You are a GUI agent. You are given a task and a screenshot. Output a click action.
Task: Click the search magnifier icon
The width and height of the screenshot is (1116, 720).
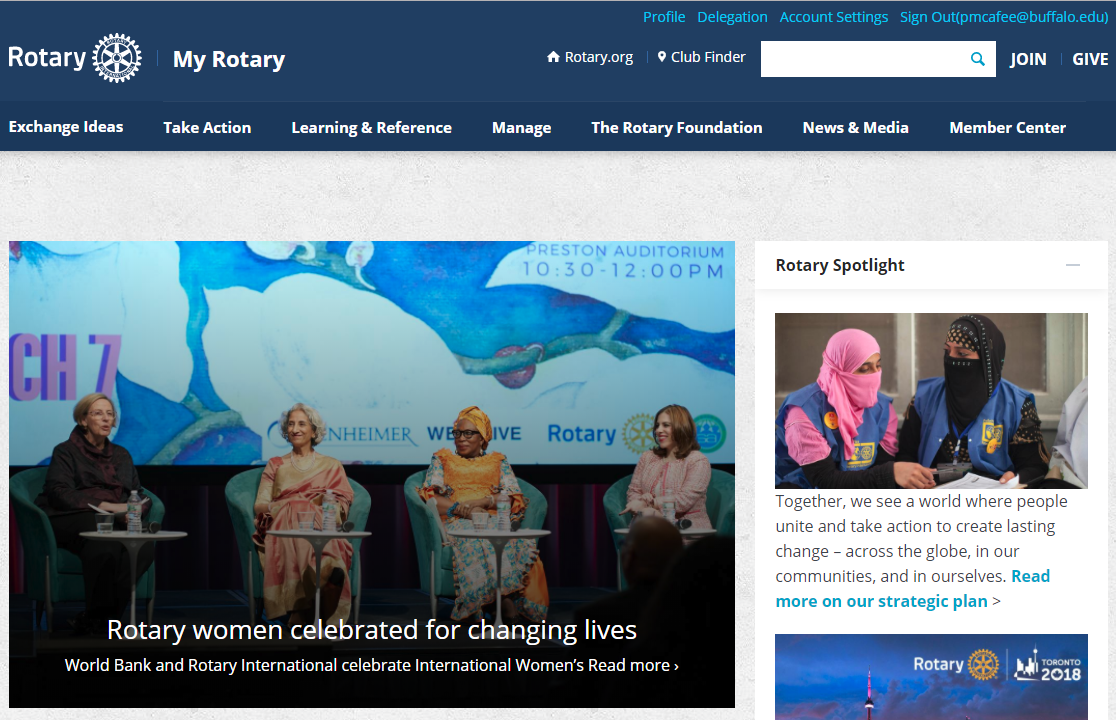click(977, 59)
